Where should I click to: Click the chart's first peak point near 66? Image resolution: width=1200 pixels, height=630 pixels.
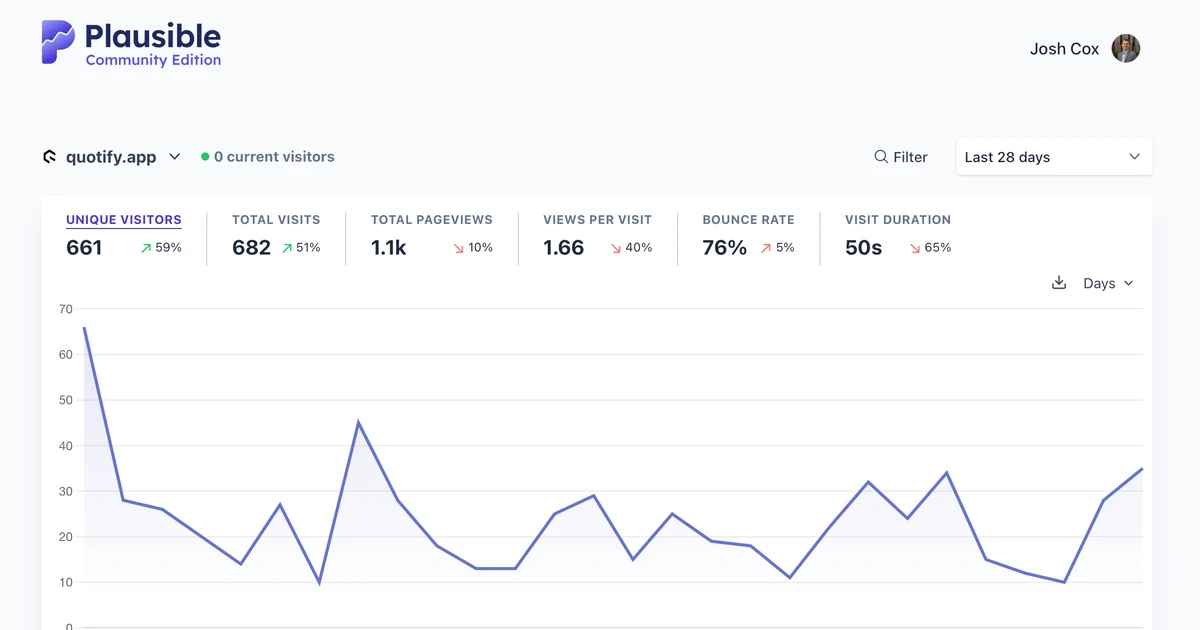[84, 327]
